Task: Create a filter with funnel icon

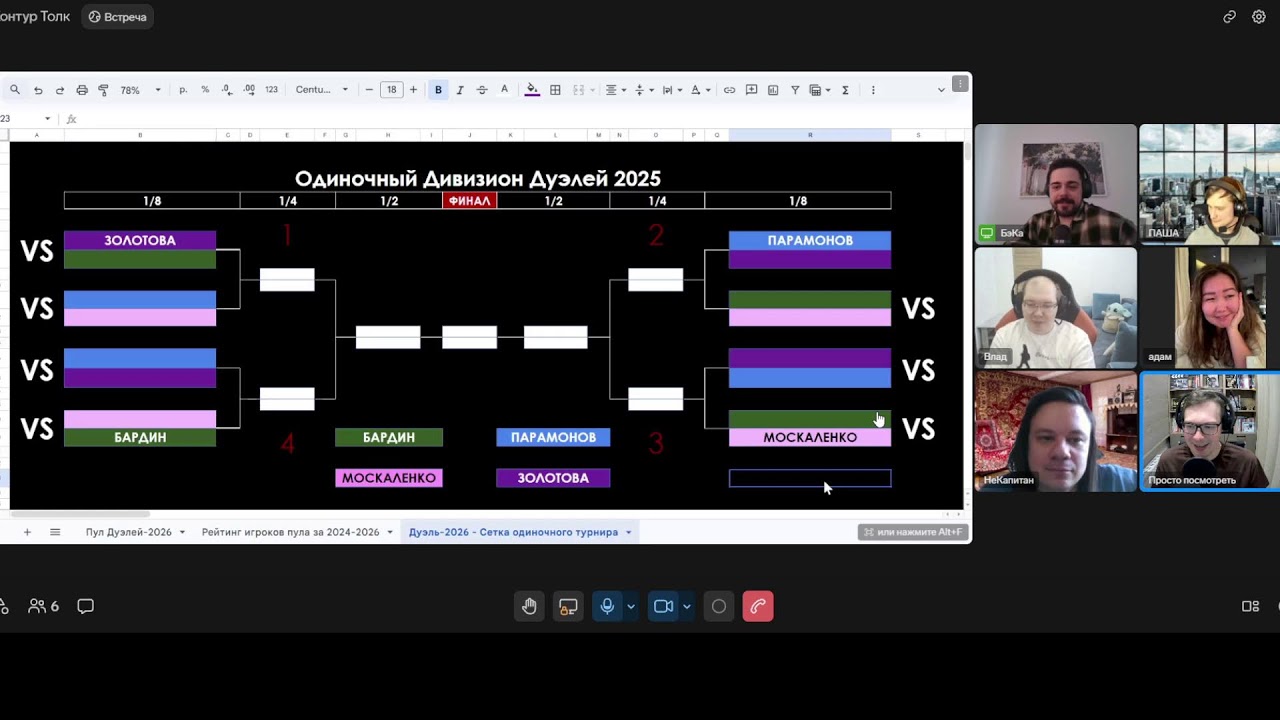Action: tap(795, 90)
